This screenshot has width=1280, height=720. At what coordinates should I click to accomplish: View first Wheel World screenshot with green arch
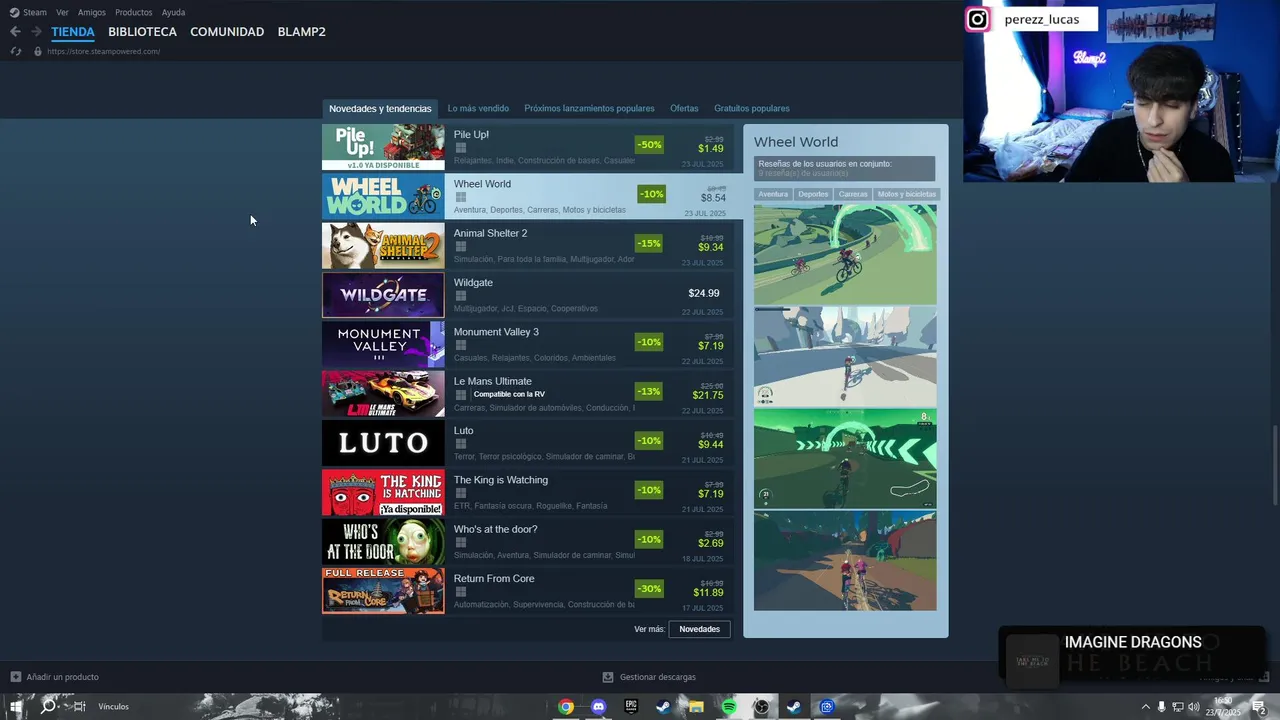pyautogui.click(x=845, y=254)
